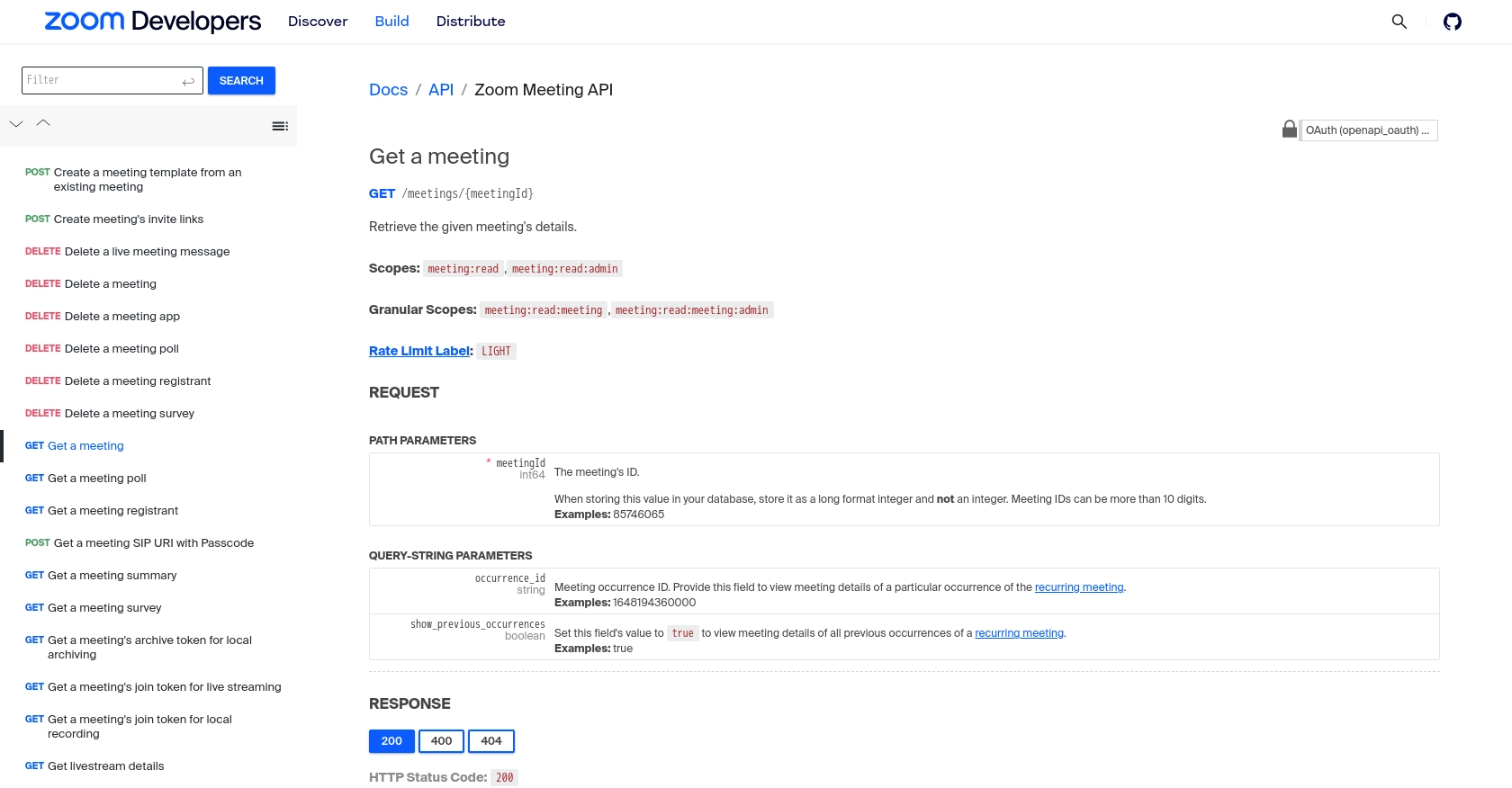Click the meeting:read:meeting:admin granular scope
The height and width of the screenshot is (788, 1512).
(692, 310)
